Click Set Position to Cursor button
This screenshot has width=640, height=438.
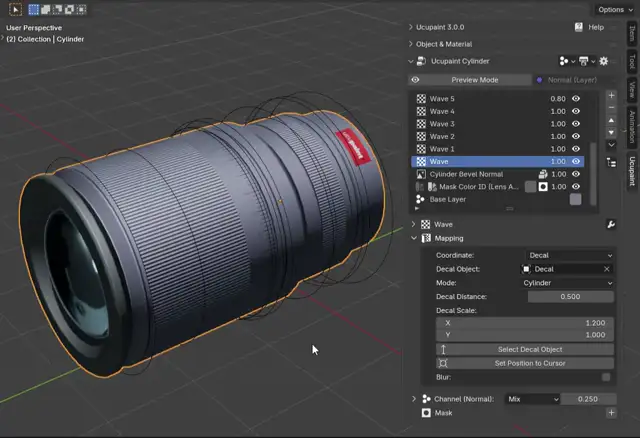pos(524,363)
